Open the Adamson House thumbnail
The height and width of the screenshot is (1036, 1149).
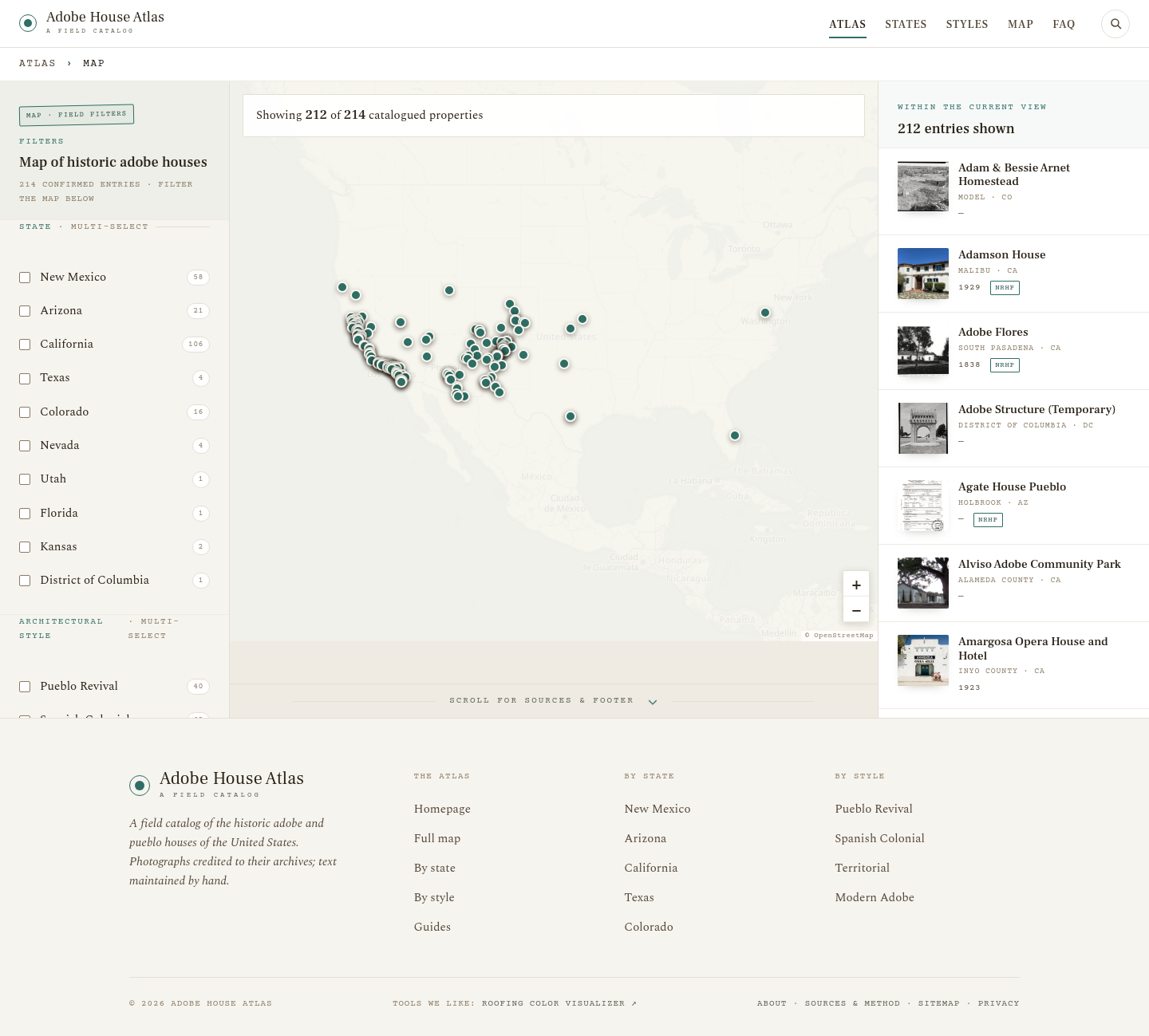click(x=923, y=274)
